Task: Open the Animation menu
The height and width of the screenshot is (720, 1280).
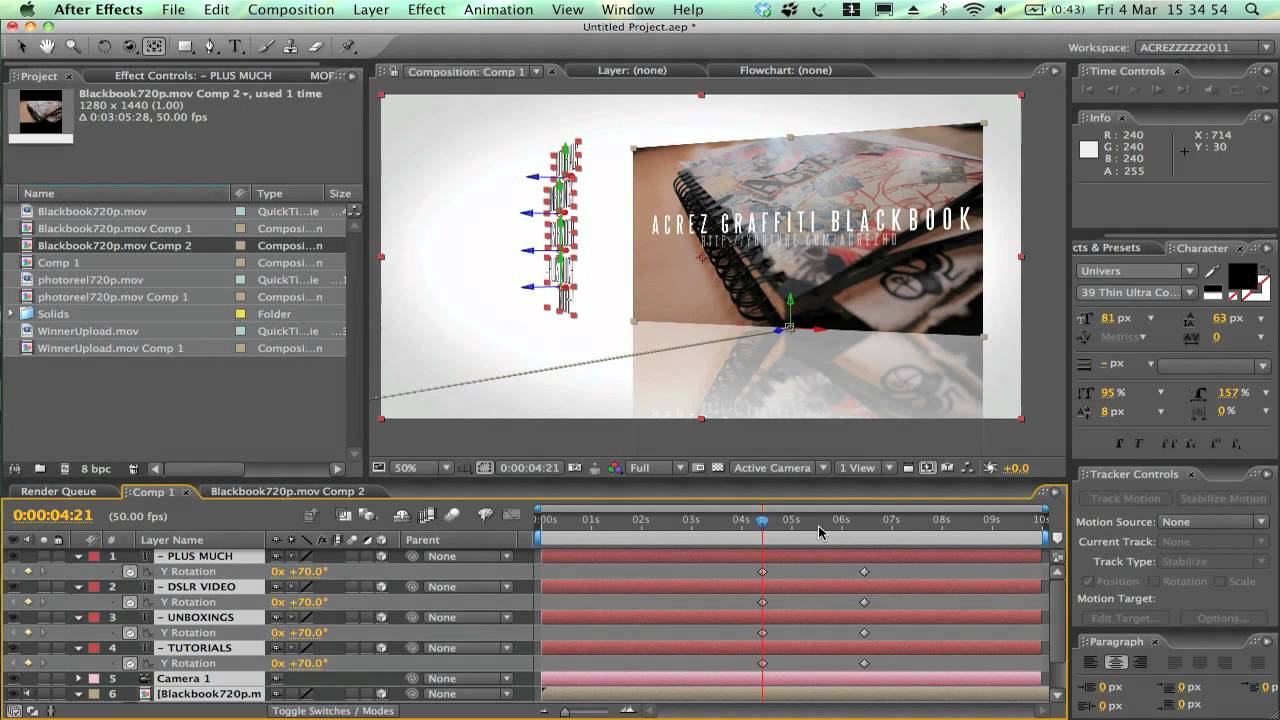Action: pyautogui.click(x=498, y=10)
